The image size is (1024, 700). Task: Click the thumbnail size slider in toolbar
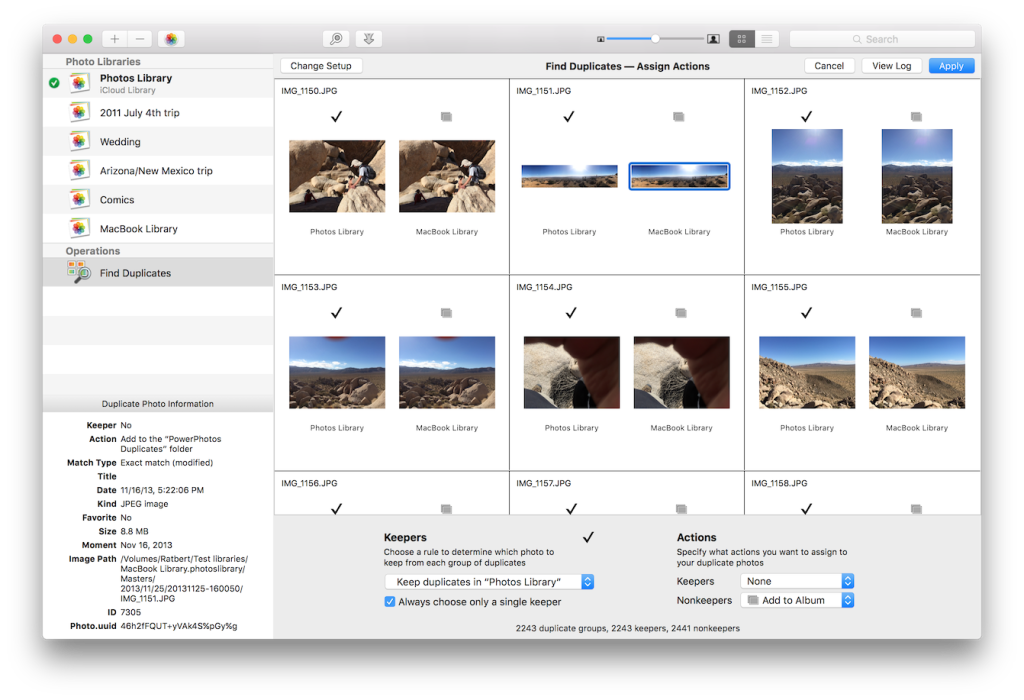pos(654,38)
